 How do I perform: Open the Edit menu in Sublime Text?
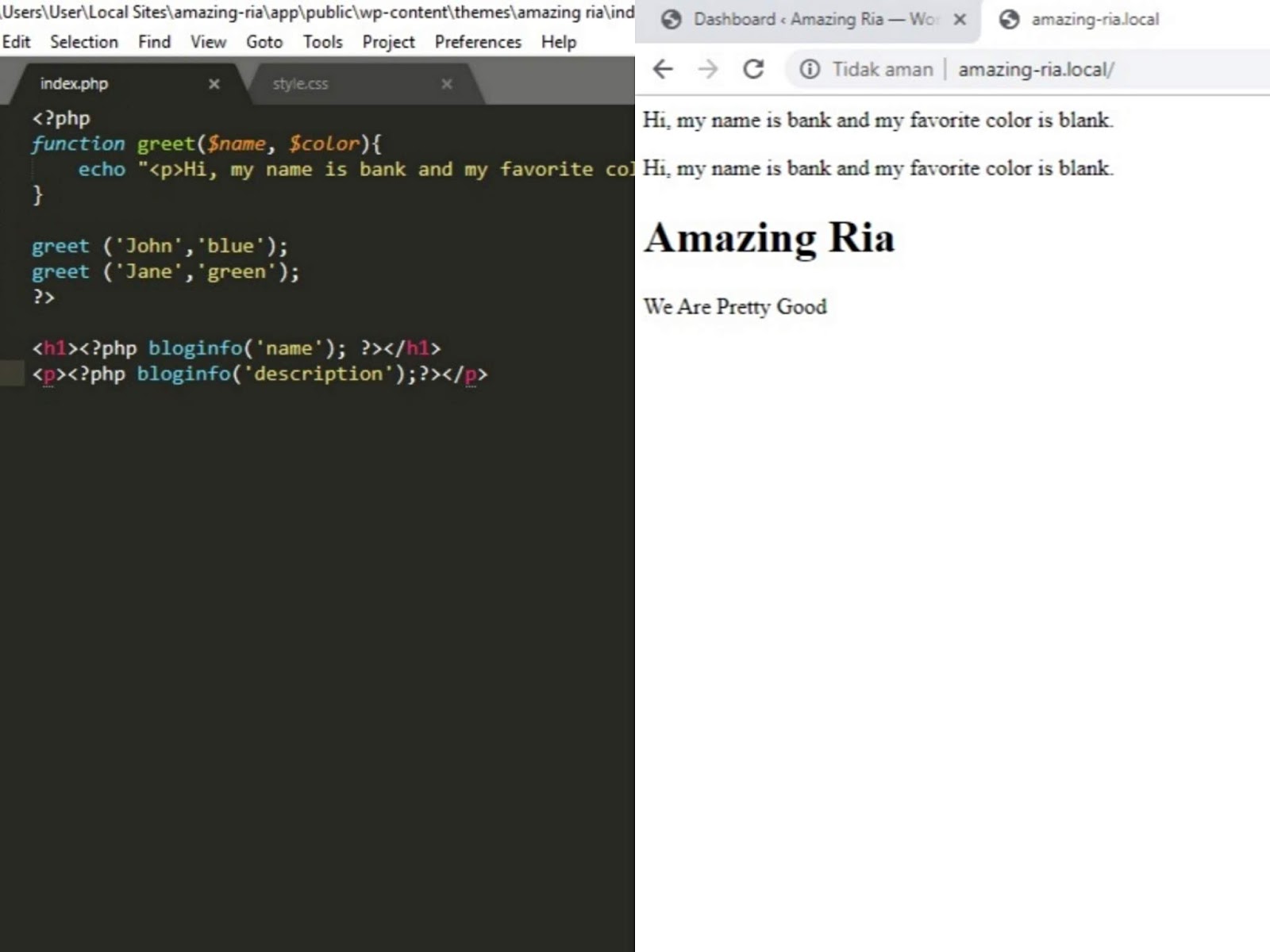pos(16,42)
